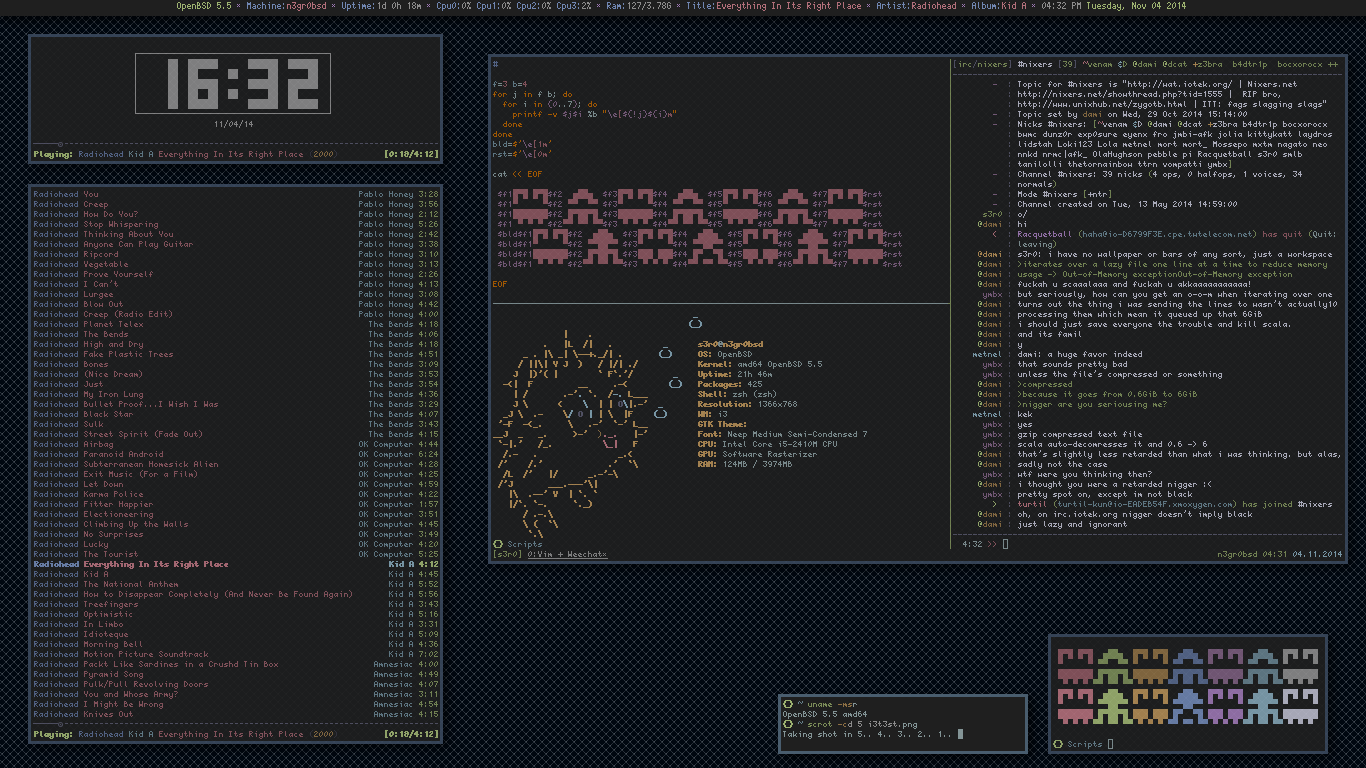Click the "04:32 PM Tuesday, Nov 04 2014" clock
This screenshot has height=768, width=1366.
[1114, 6]
